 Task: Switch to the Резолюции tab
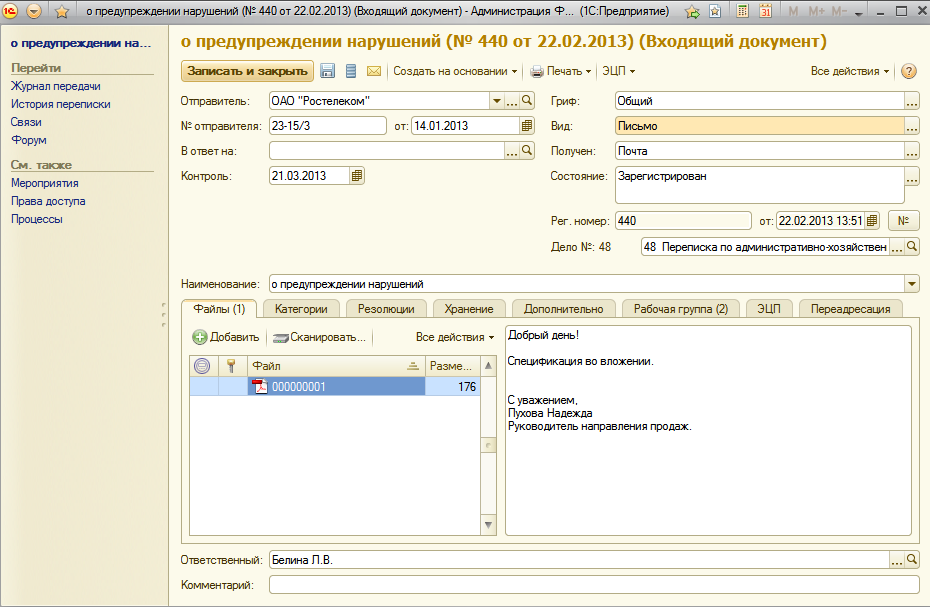point(386,309)
